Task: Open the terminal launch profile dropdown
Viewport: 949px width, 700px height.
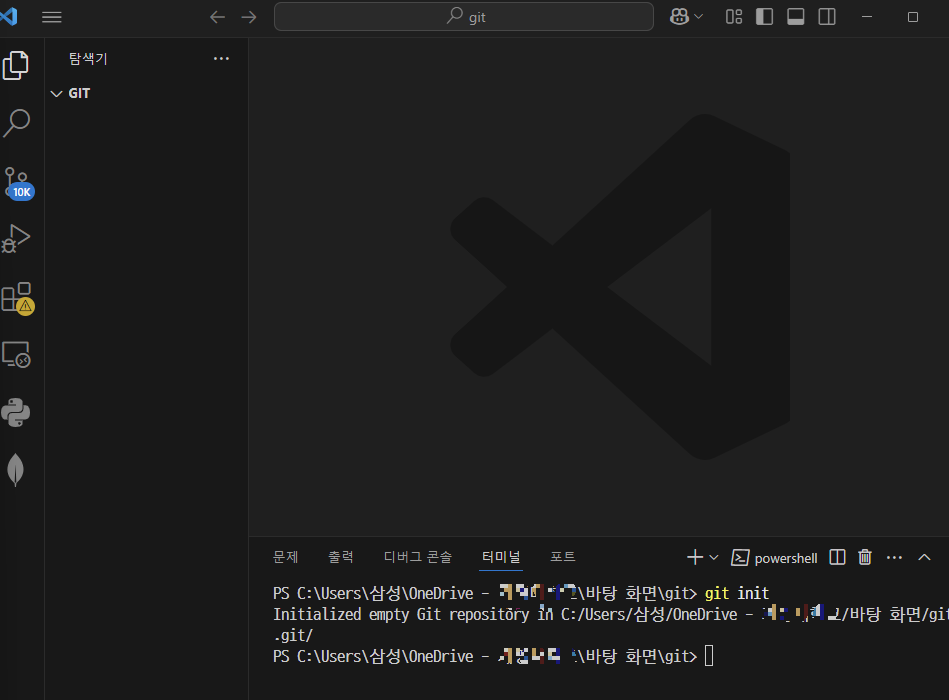Action: (714, 557)
